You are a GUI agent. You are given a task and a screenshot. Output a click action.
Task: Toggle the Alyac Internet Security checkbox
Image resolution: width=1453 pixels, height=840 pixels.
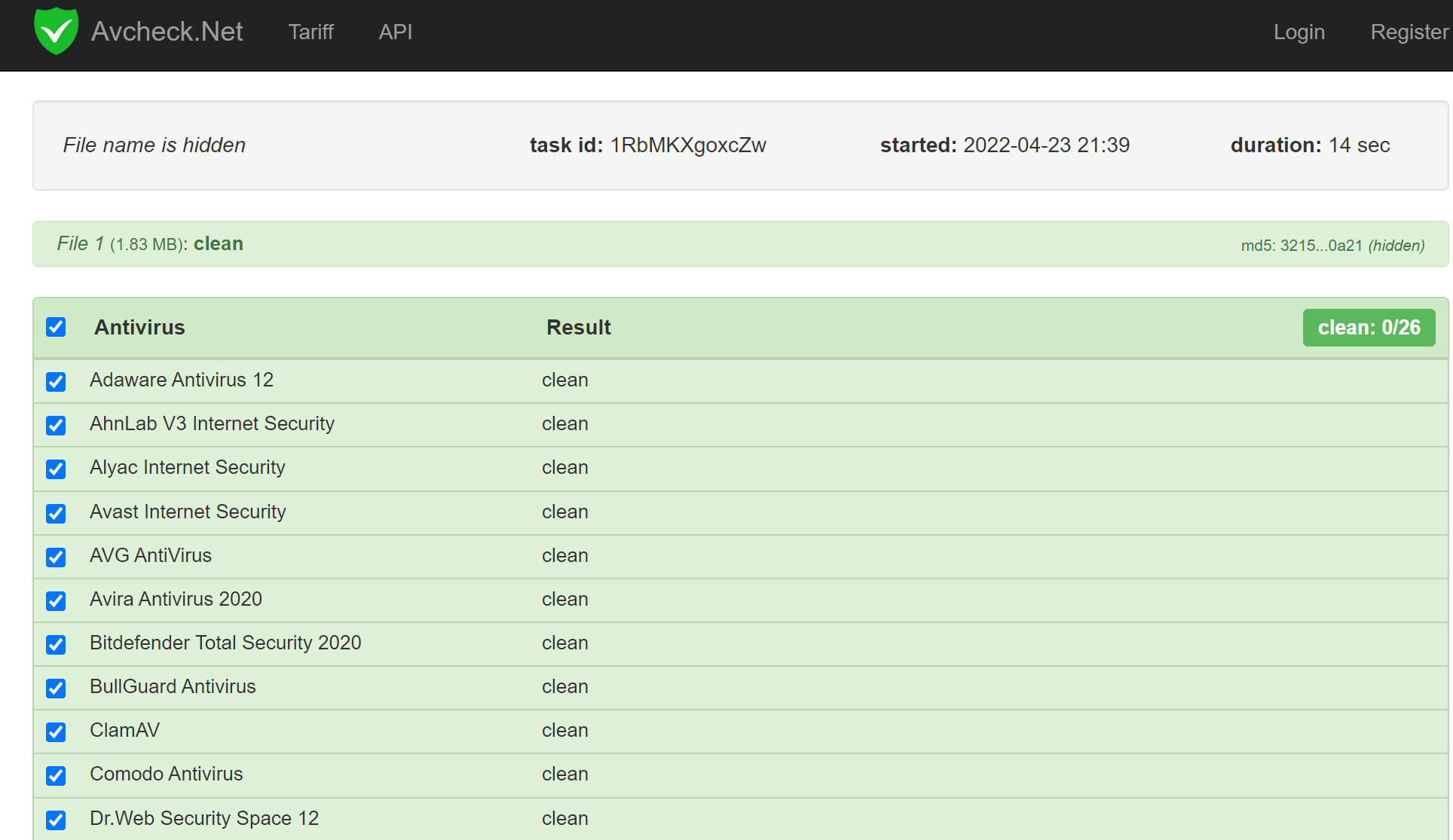(56, 469)
